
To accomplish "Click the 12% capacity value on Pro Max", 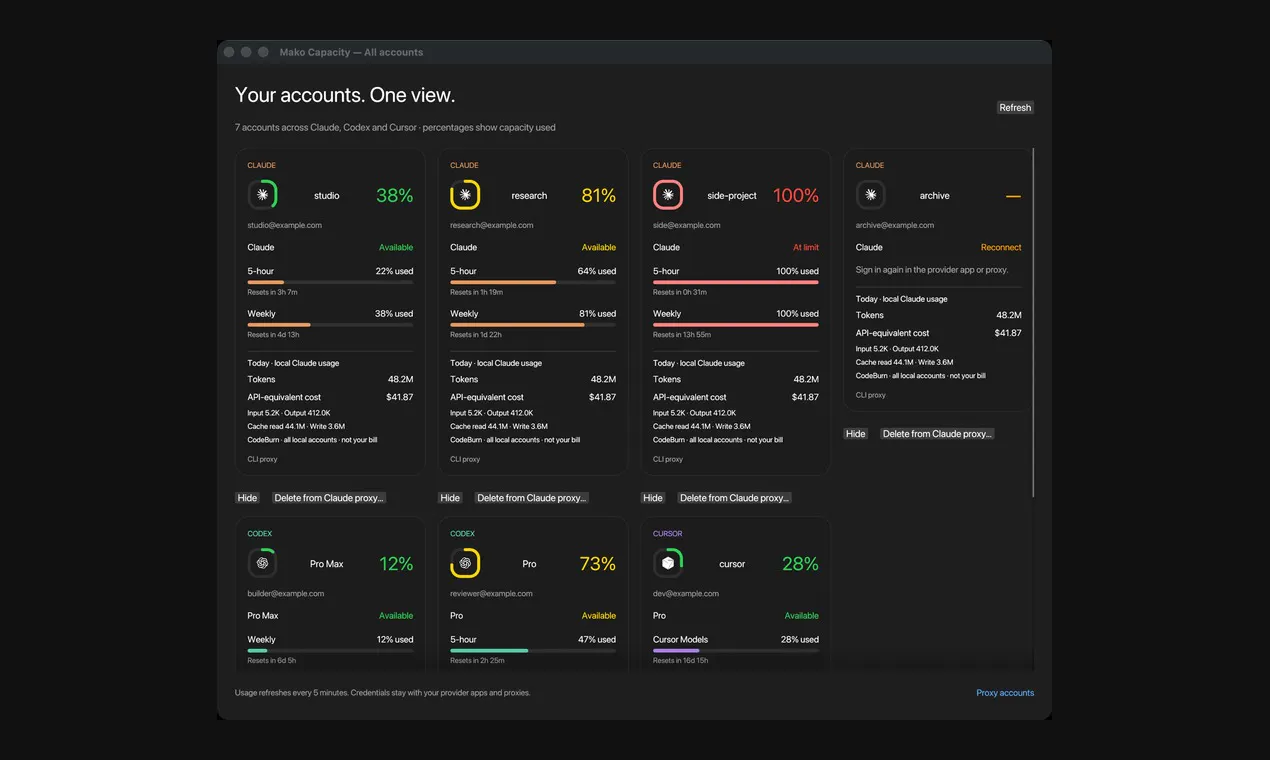I will pos(396,564).
